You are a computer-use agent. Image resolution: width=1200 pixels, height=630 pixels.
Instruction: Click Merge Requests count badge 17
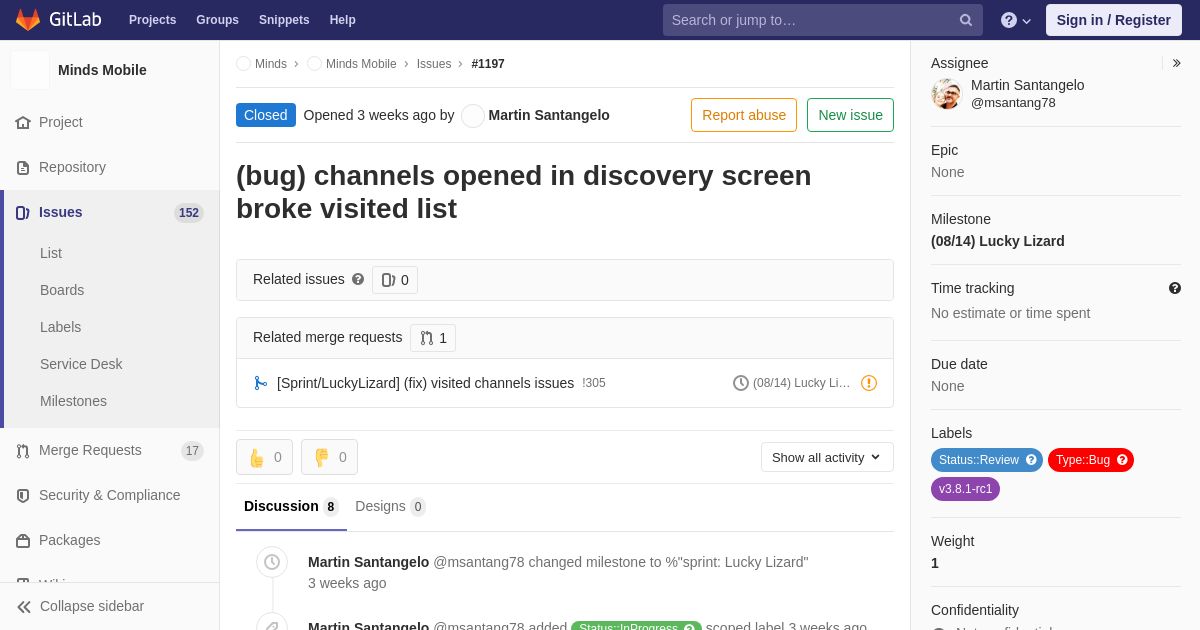tap(192, 451)
